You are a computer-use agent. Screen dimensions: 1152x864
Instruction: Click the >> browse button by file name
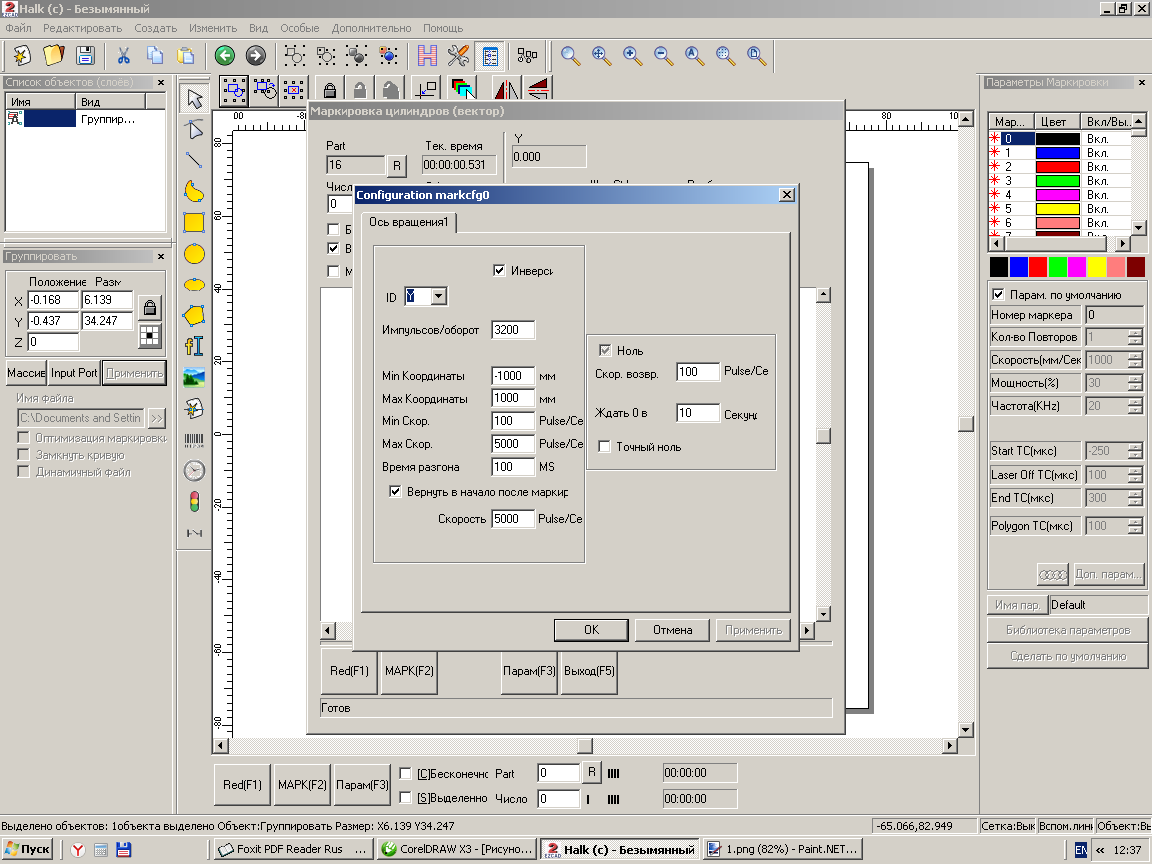[x=157, y=418]
